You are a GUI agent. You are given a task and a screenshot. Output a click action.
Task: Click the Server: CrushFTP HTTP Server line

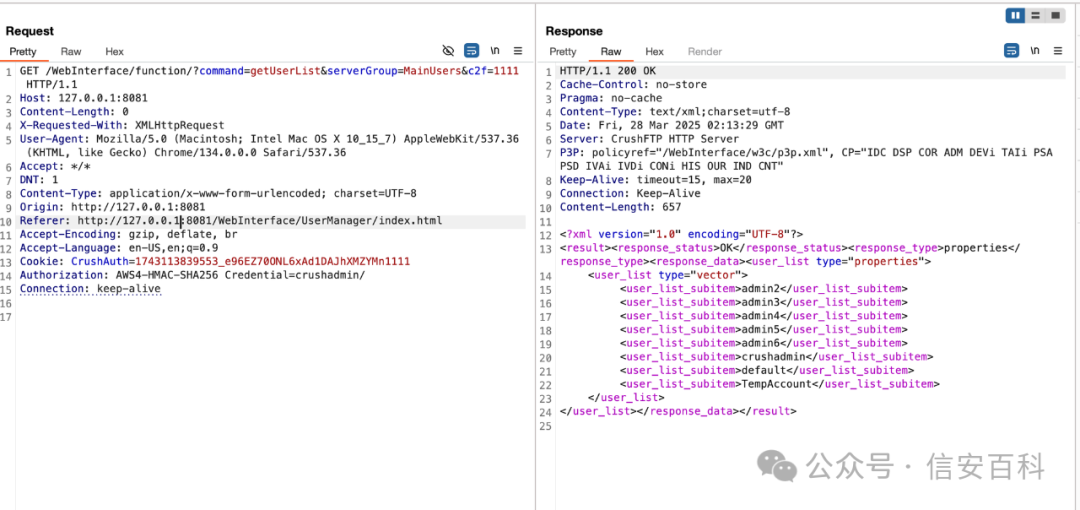pos(649,139)
